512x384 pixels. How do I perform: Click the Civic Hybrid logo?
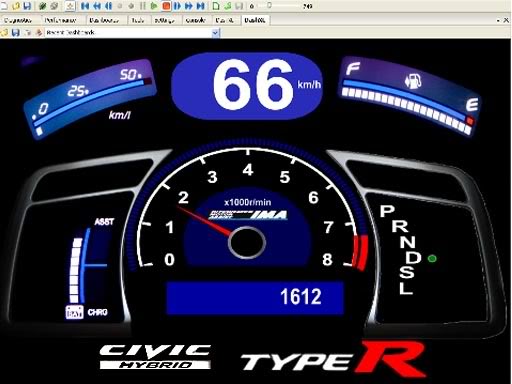(155, 357)
